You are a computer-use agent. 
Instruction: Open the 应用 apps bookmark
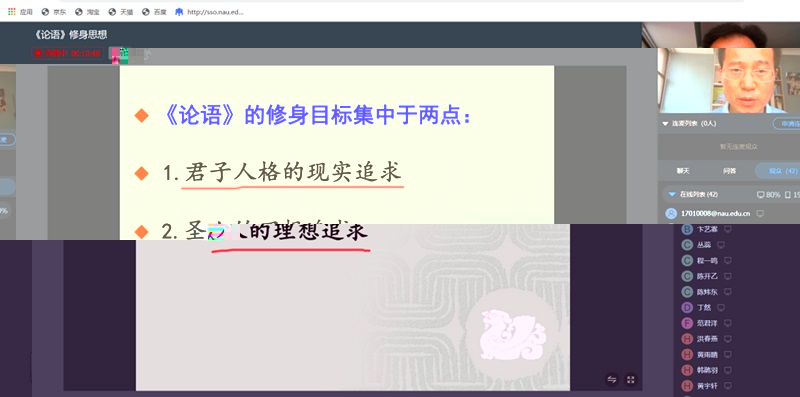pos(20,12)
